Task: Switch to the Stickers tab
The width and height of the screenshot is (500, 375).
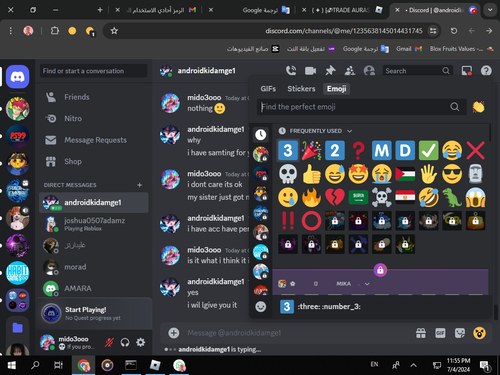Action: pos(301,89)
